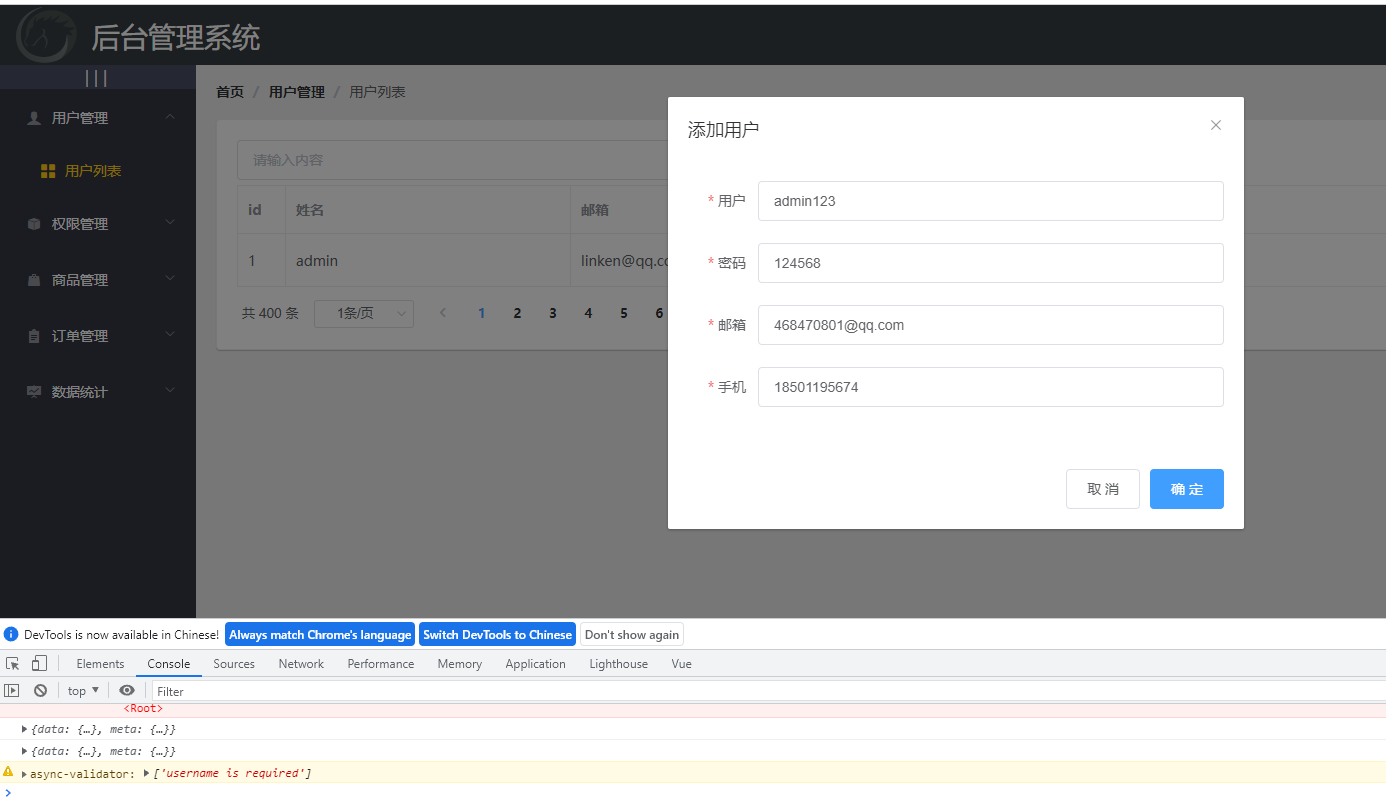The height and width of the screenshot is (798, 1386).
Task: Click the 邮箱 column header
Action: (595, 210)
